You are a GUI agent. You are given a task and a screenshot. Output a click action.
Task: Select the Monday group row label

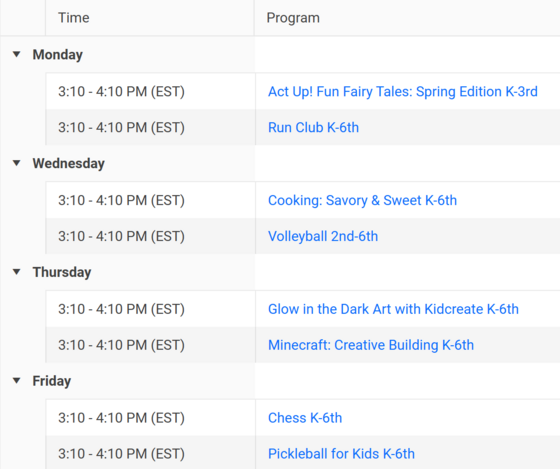point(58,55)
